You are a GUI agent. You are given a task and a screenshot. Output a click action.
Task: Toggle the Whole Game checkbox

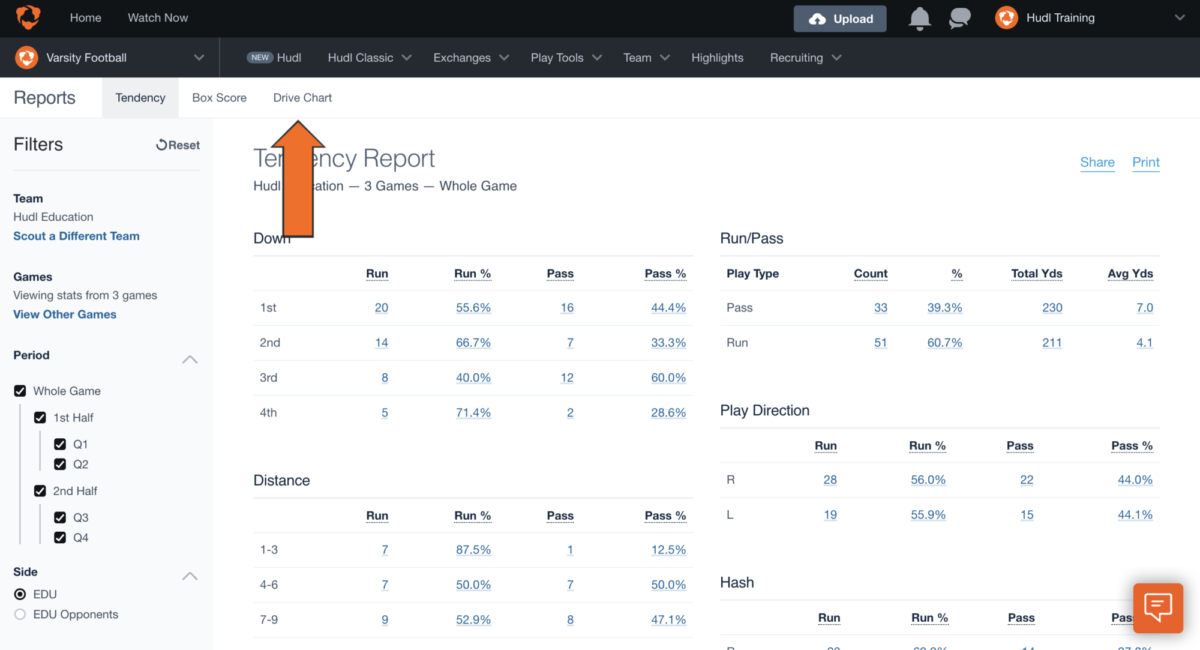click(20, 391)
